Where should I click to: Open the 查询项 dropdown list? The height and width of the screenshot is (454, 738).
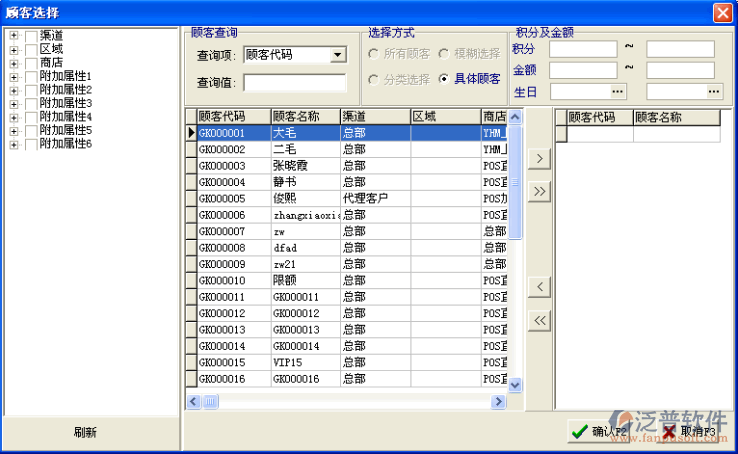(x=338, y=56)
